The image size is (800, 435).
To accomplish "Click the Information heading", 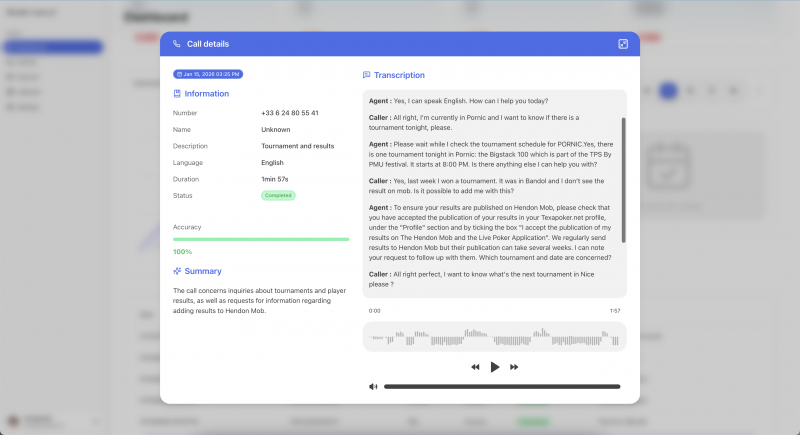I will click(x=207, y=93).
